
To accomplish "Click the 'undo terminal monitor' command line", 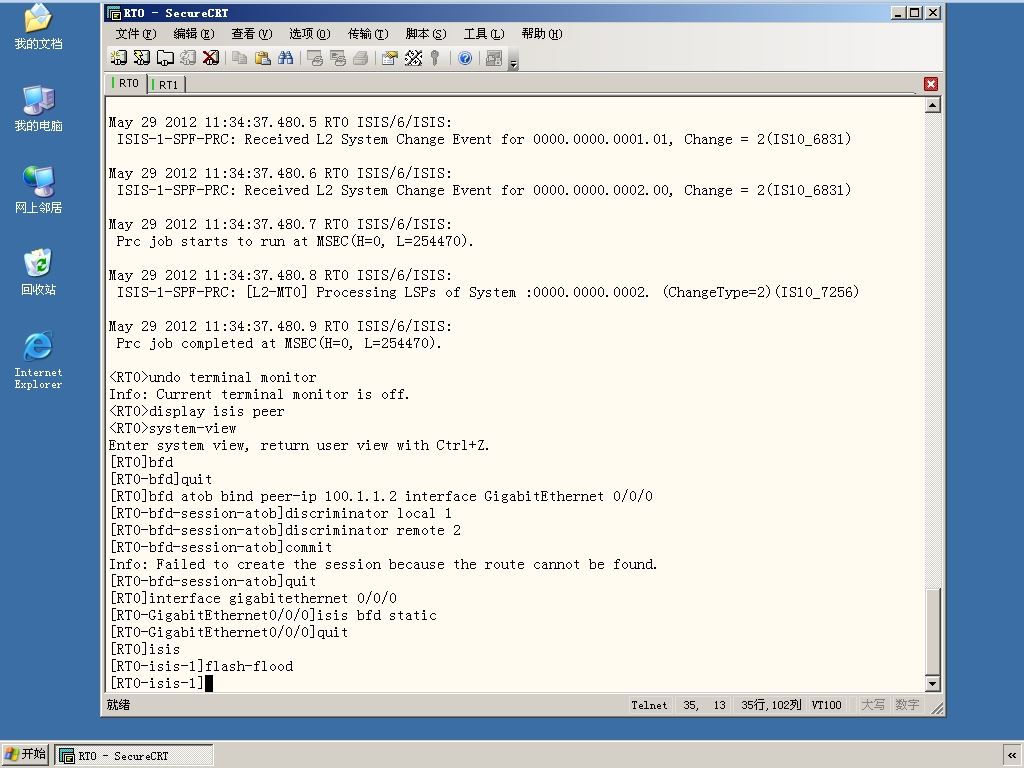I will (x=212, y=377).
